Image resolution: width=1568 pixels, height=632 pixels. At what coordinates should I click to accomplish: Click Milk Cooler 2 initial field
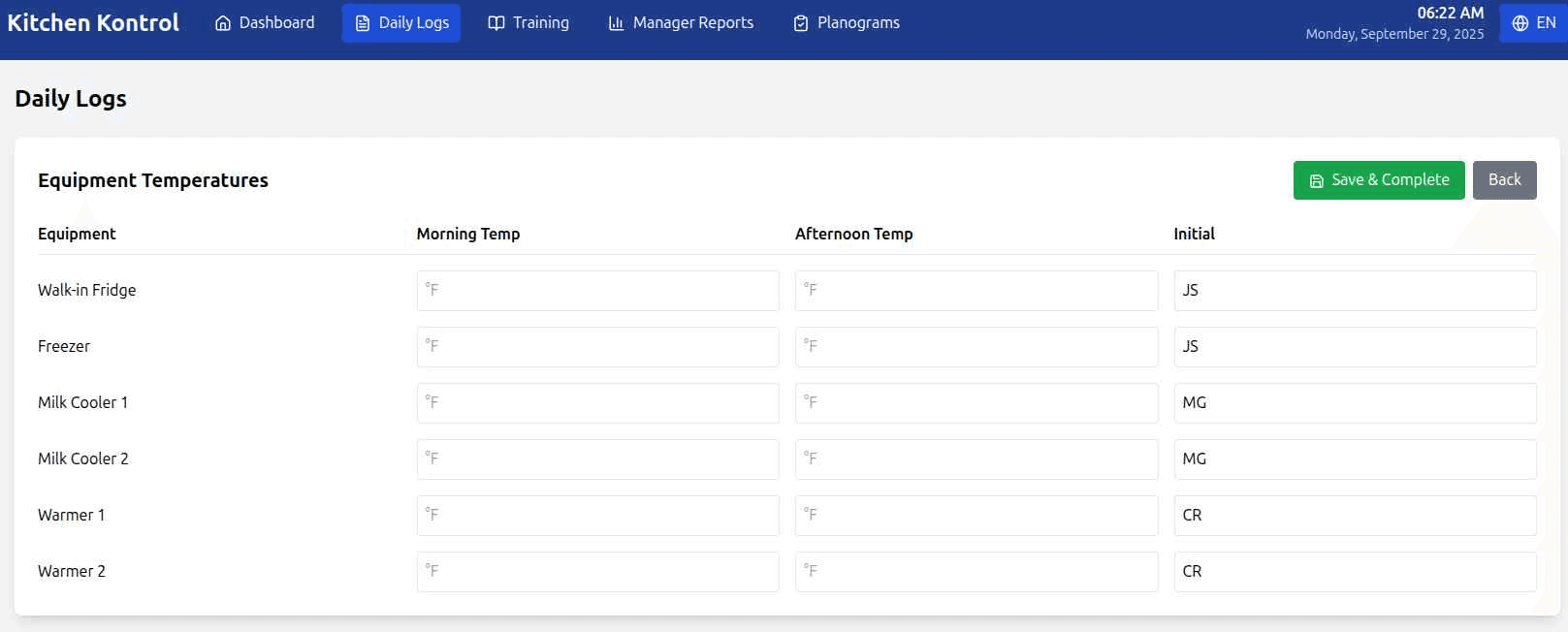pos(1354,459)
